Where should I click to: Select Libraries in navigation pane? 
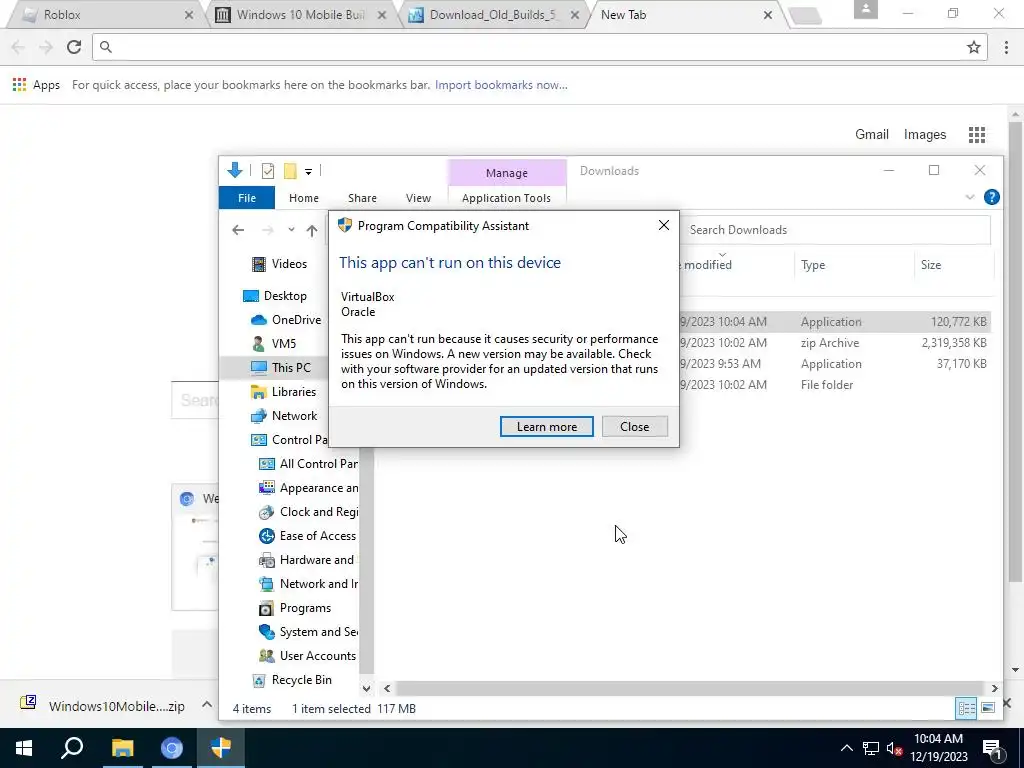tap(284, 392)
